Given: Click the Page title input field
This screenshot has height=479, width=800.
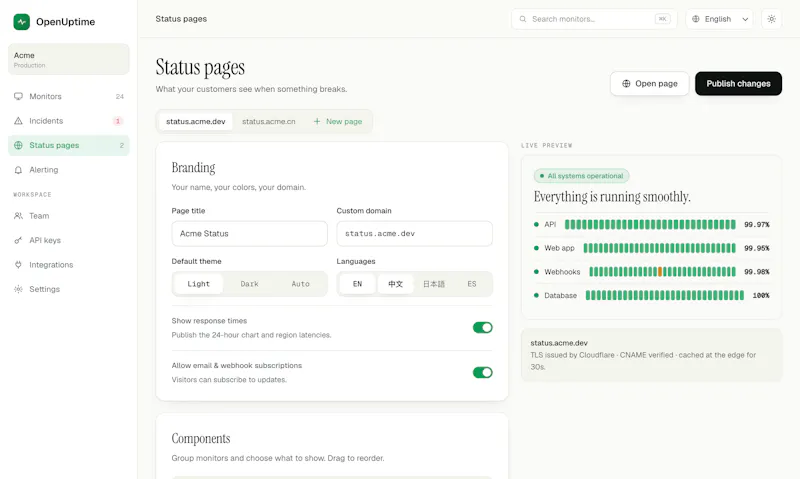Looking at the screenshot, I should pyautogui.click(x=249, y=234).
